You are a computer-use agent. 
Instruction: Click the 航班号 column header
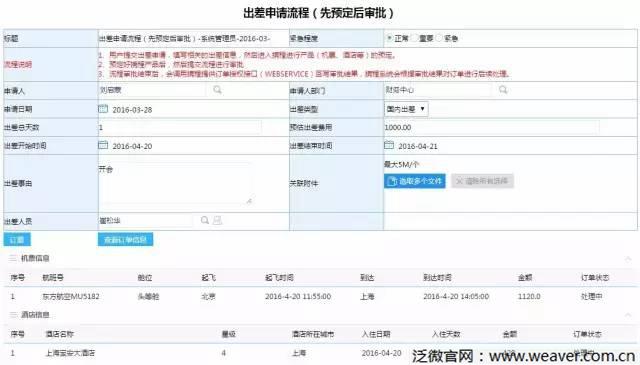tap(53, 278)
